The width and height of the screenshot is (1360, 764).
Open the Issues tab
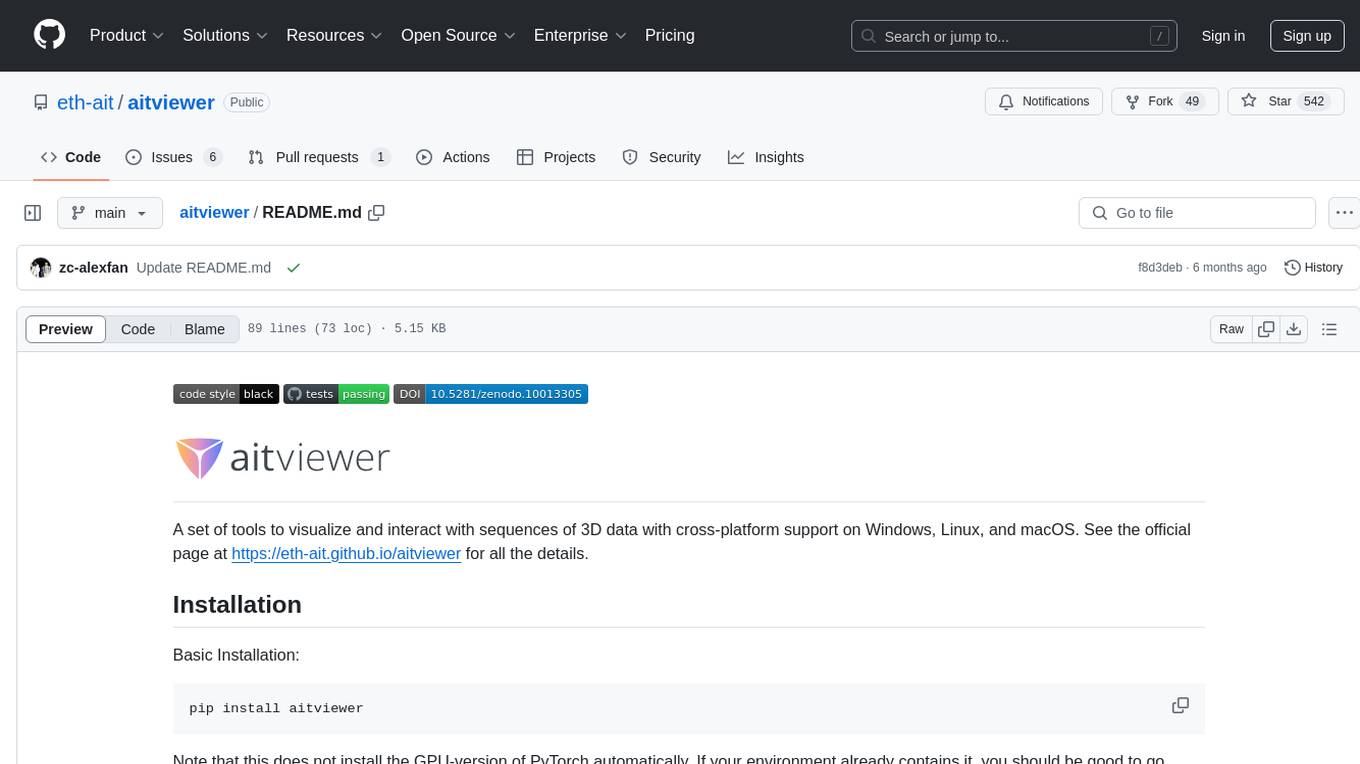point(173,157)
